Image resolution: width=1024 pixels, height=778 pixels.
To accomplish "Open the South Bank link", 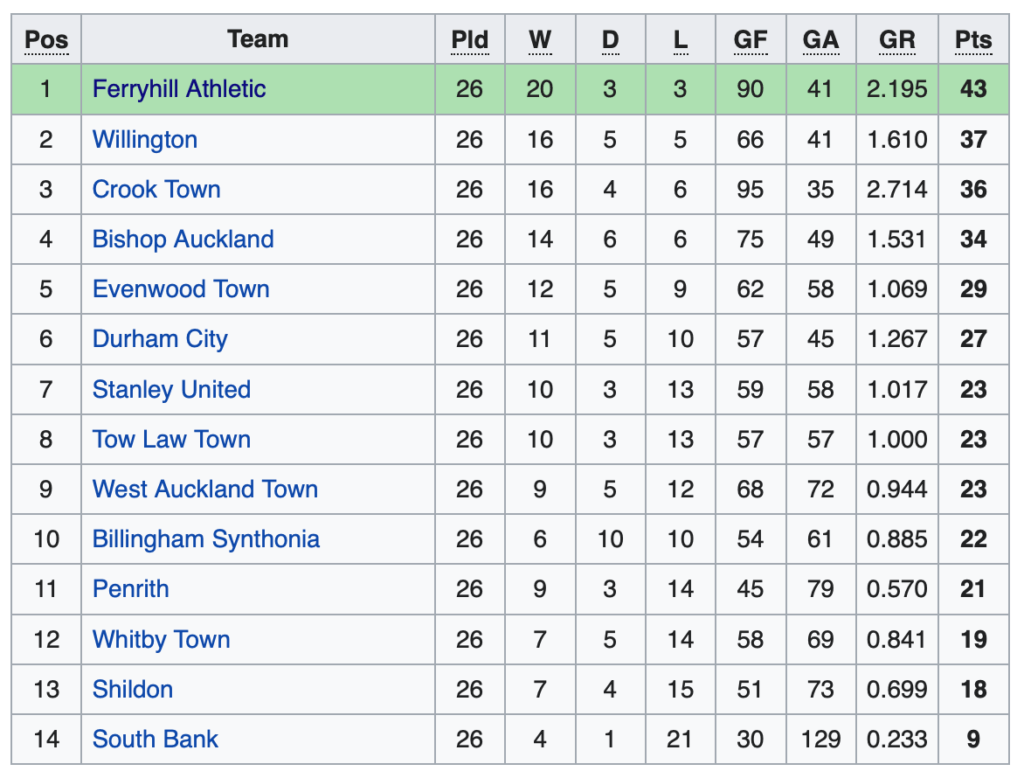I will pos(155,739).
